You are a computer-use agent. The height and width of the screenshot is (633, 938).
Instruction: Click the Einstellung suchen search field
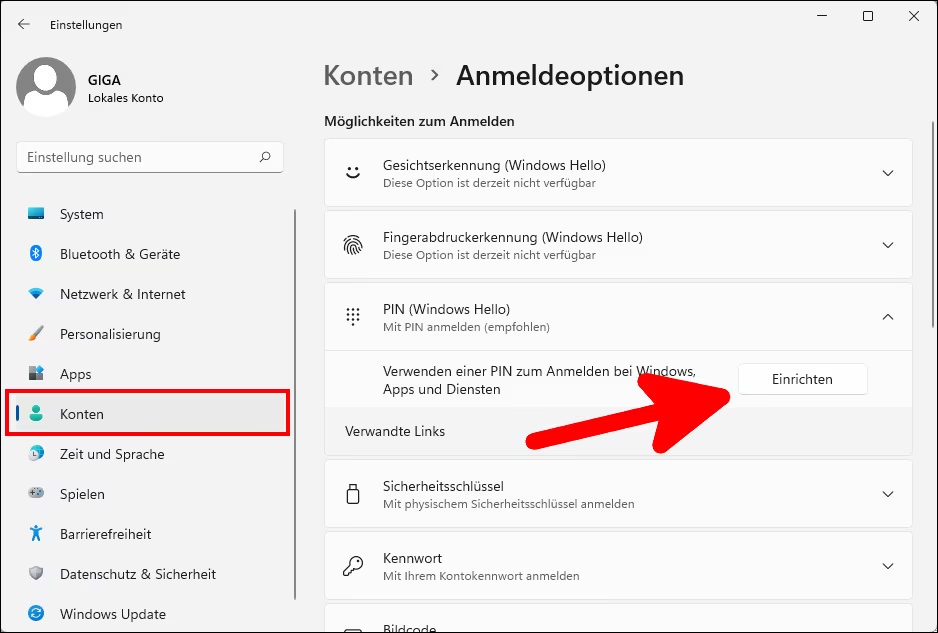coord(140,157)
